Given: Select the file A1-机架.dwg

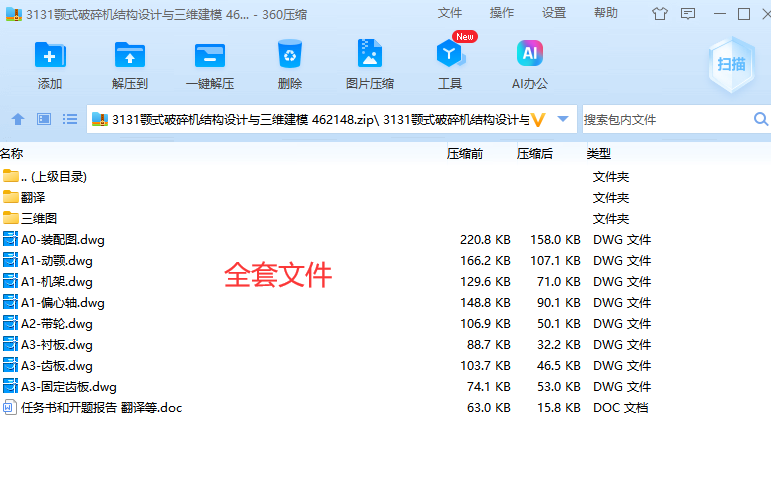Looking at the screenshot, I should pyautogui.click(x=57, y=282).
